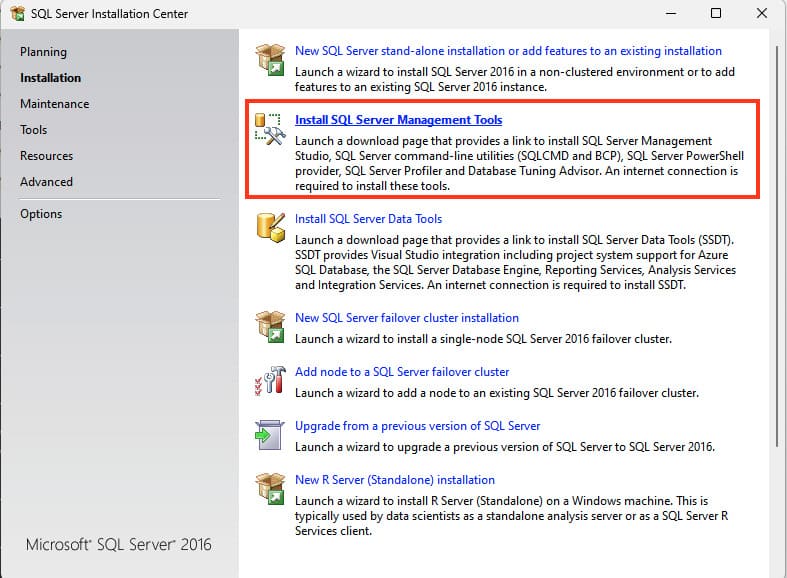This screenshot has width=787, height=578.
Task: Open Install SQL Server Management Tools link
Action: click(398, 120)
